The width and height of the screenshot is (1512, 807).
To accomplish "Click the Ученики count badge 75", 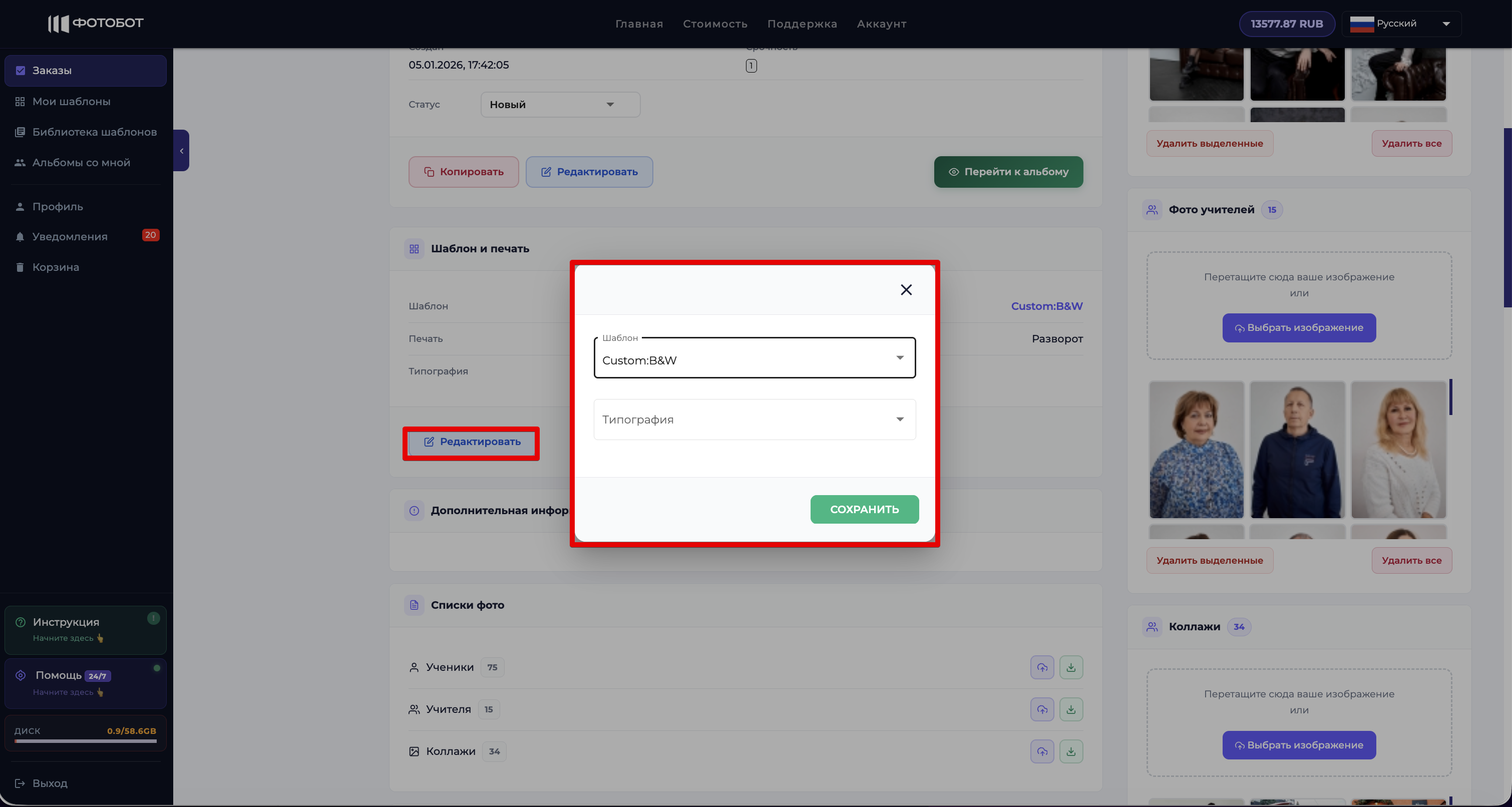I will click(x=492, y=667).
